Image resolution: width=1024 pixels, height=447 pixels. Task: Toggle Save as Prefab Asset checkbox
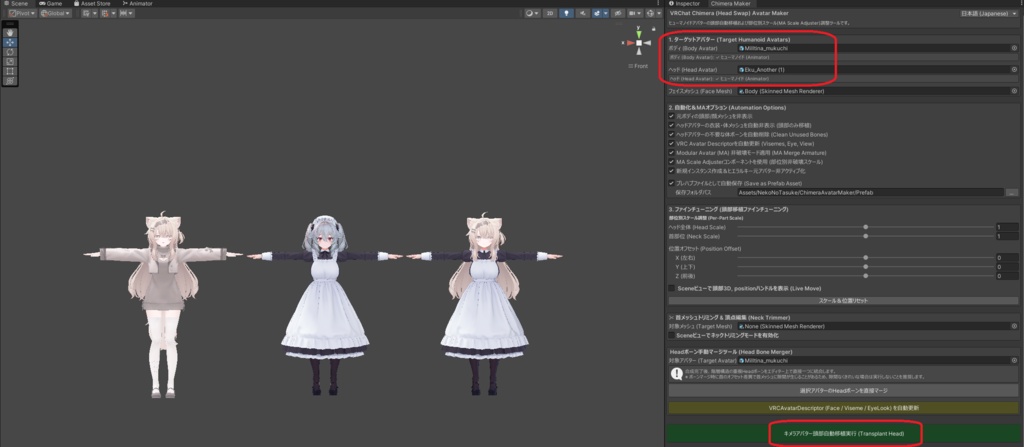point(671,183)
